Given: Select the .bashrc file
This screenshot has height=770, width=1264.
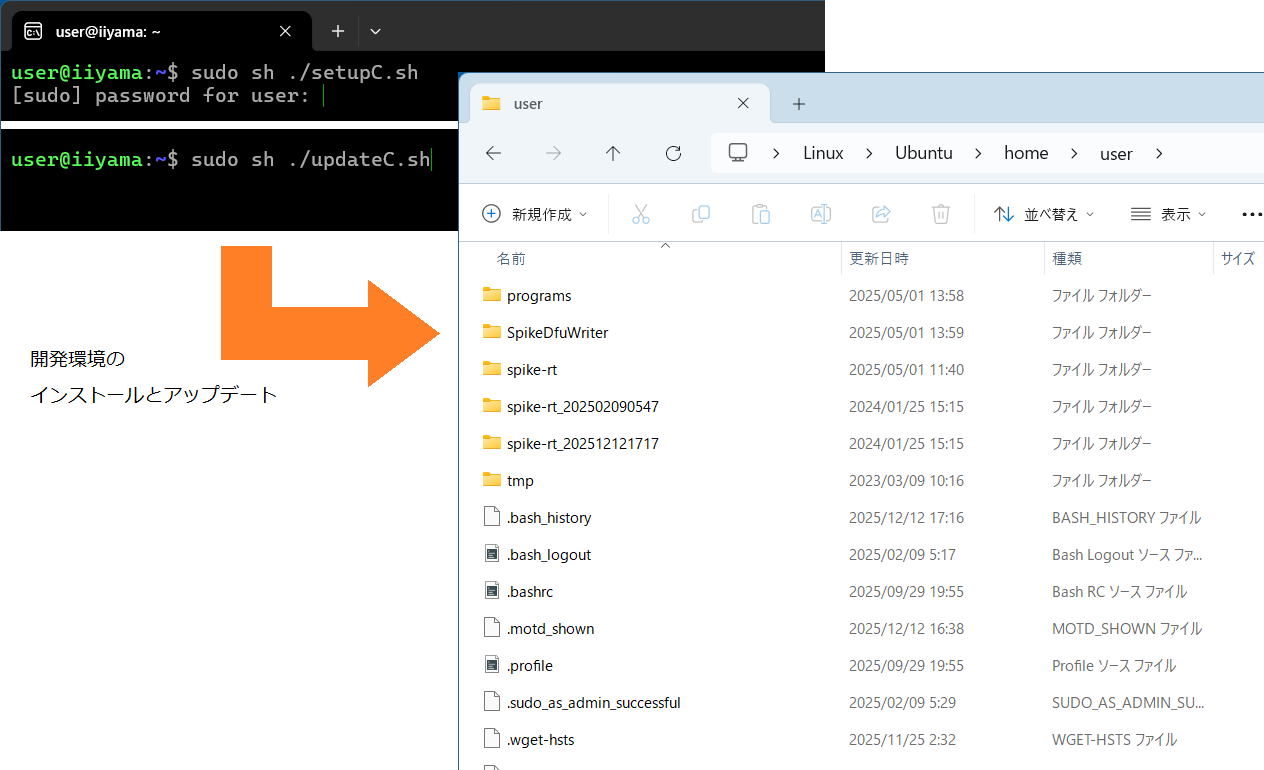Looking at the screenshot, I should click(530, 592).
